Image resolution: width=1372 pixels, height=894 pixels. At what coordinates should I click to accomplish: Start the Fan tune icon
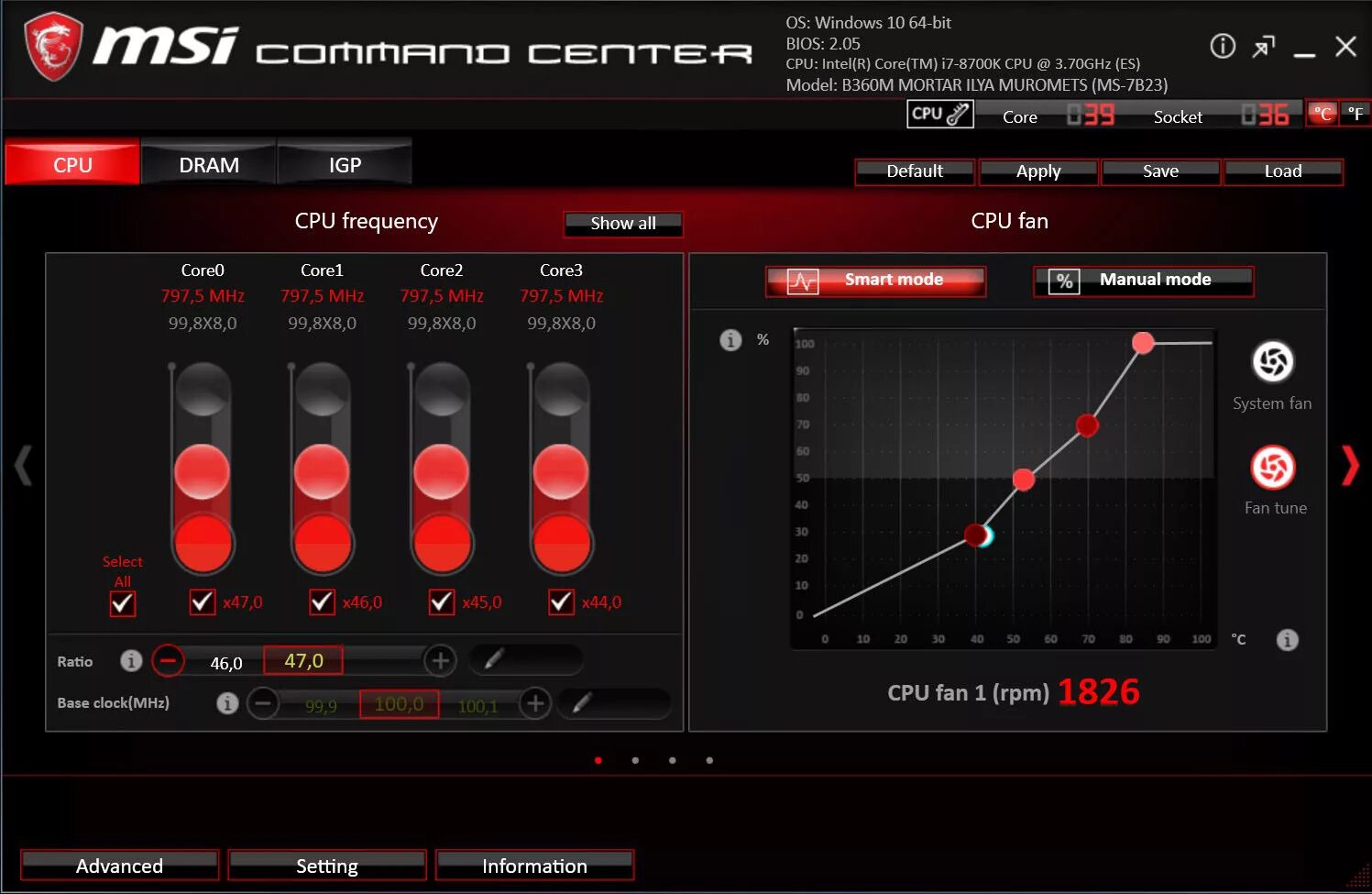pos(1273,468)
